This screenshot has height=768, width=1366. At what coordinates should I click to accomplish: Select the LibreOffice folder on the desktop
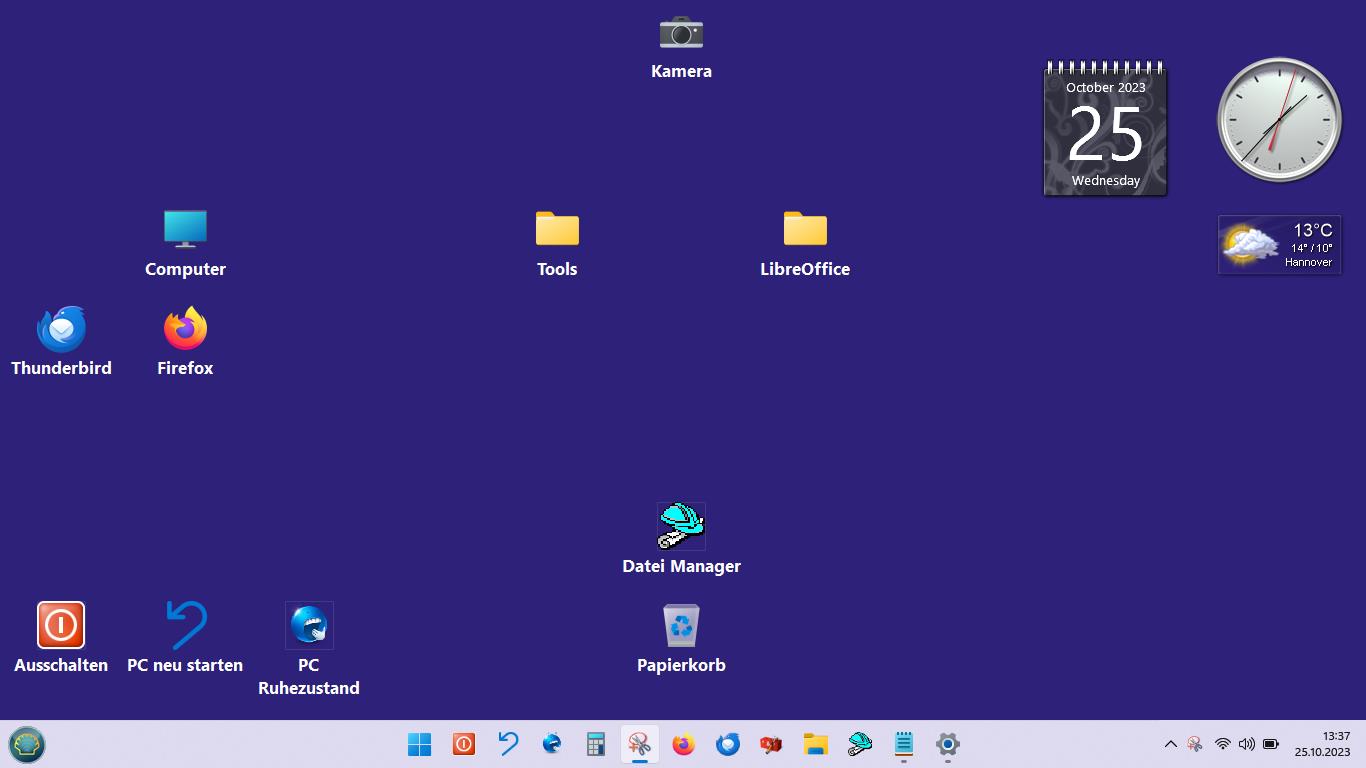click(805, 244)
